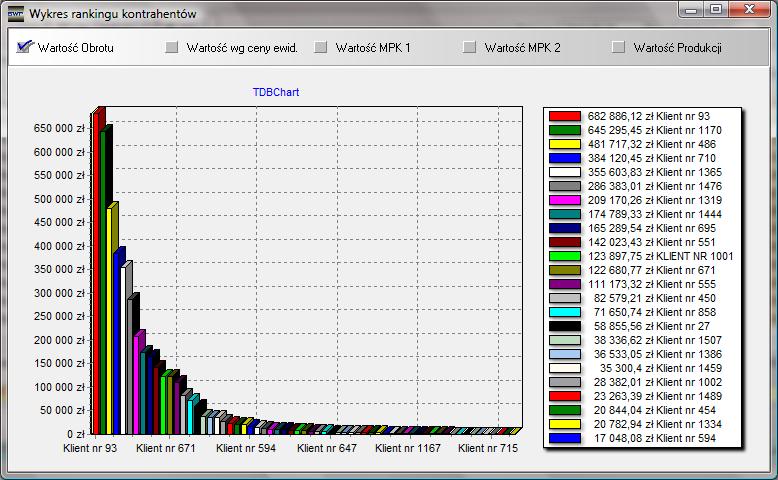This screenshot has height=480, width=778.
Task: Select legend entry 20 844,04 zł Klient nr 454
Action: point(654,410)
